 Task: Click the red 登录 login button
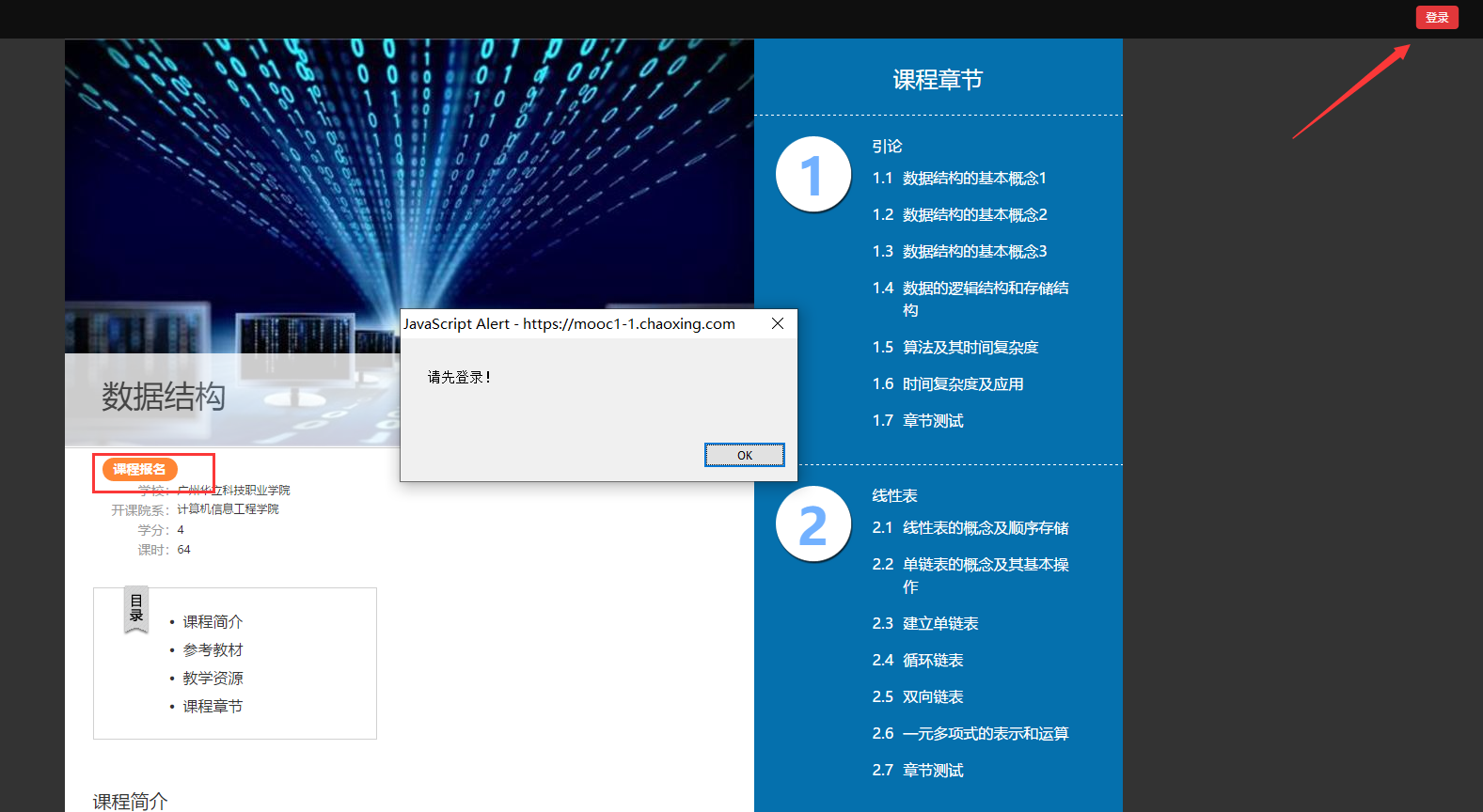1436,18
